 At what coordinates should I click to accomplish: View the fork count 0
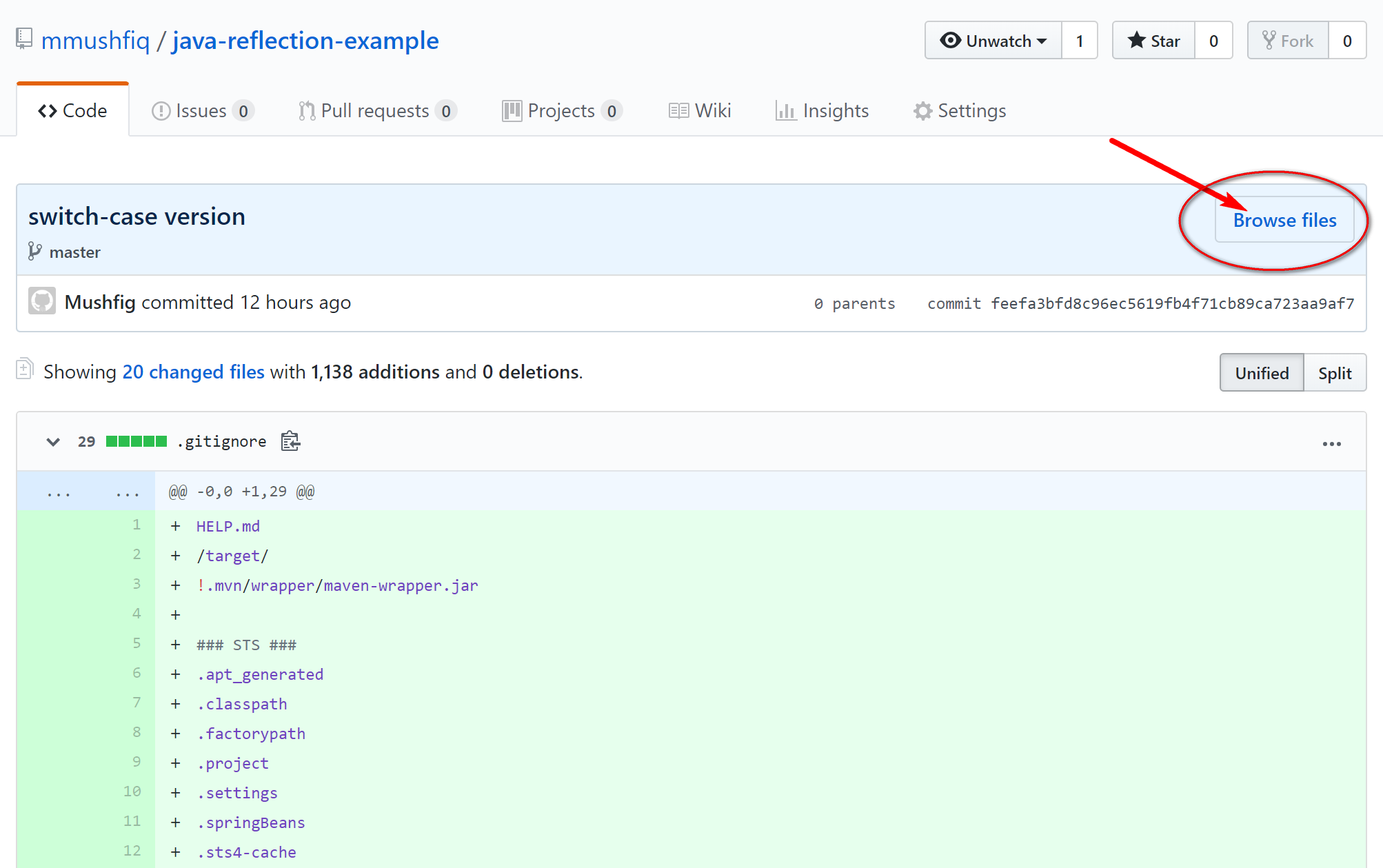1347,41
